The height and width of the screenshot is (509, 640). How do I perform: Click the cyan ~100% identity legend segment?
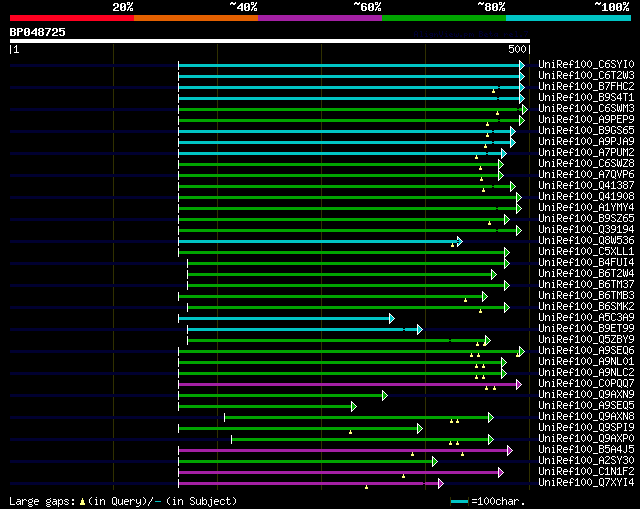pos(569,18)
